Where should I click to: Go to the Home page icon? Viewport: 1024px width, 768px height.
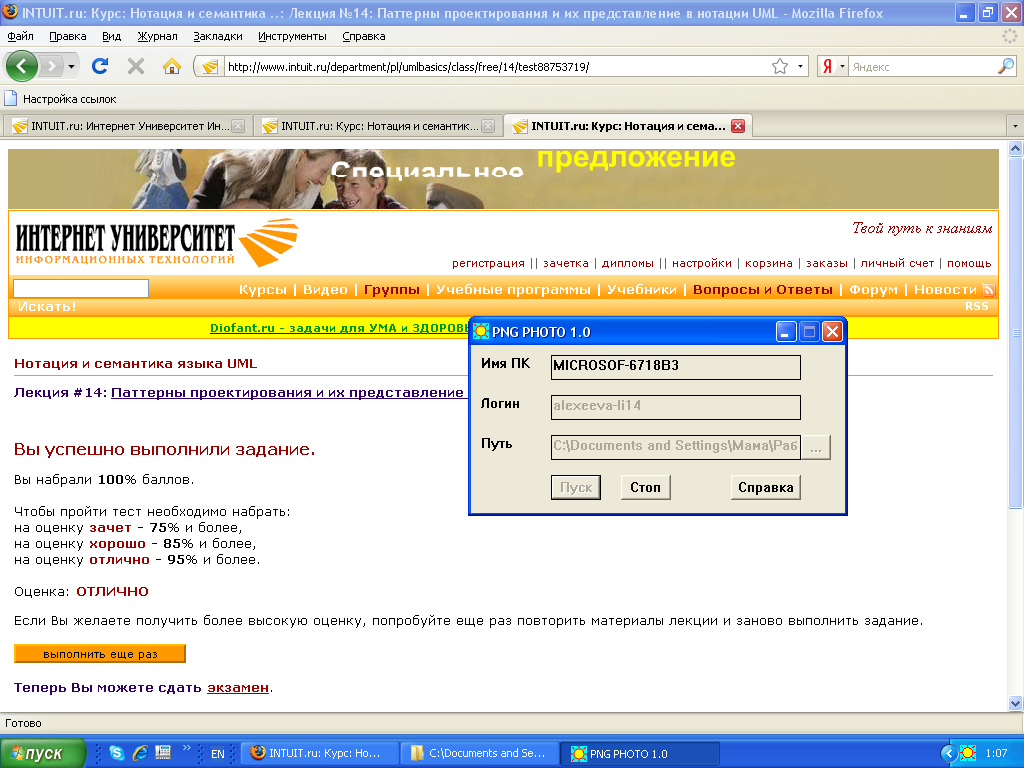point(172,66)
